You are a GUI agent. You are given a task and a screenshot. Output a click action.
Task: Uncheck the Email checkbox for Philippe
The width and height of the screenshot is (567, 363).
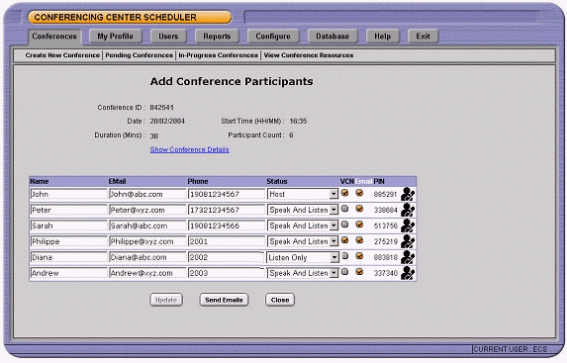[x=359, y=240]
